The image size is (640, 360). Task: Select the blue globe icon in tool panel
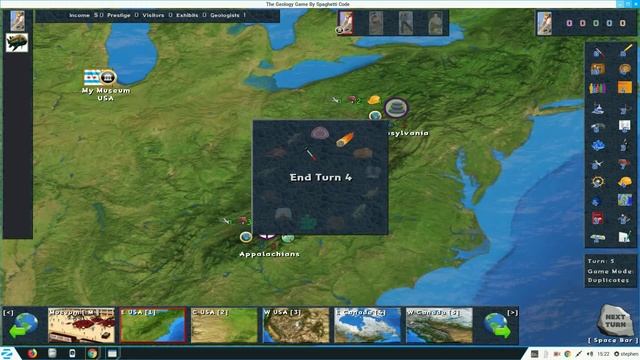click(597, 201)
